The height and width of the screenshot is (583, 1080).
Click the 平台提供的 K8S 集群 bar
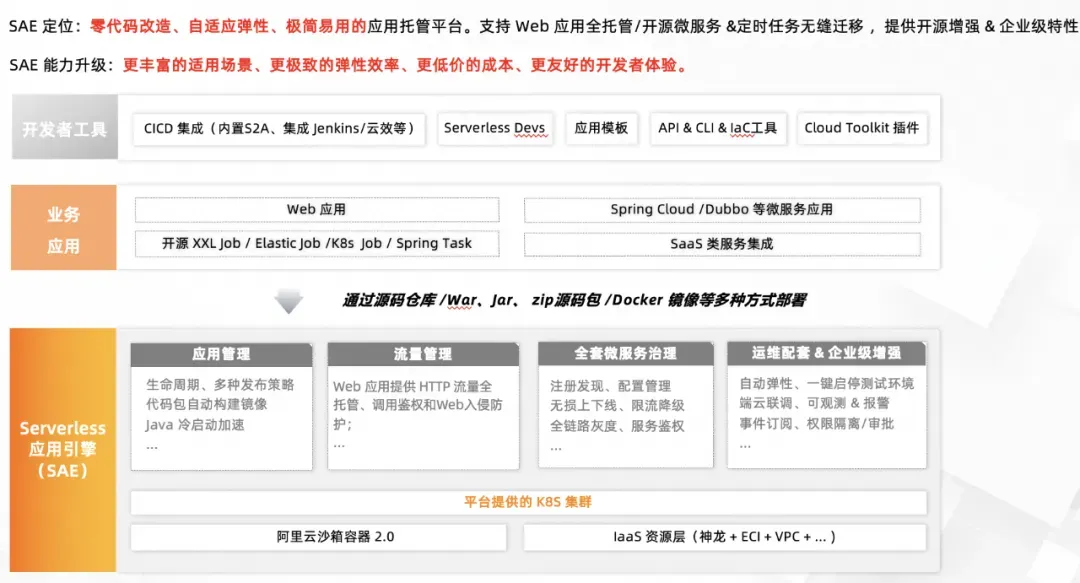click(528, 502)
